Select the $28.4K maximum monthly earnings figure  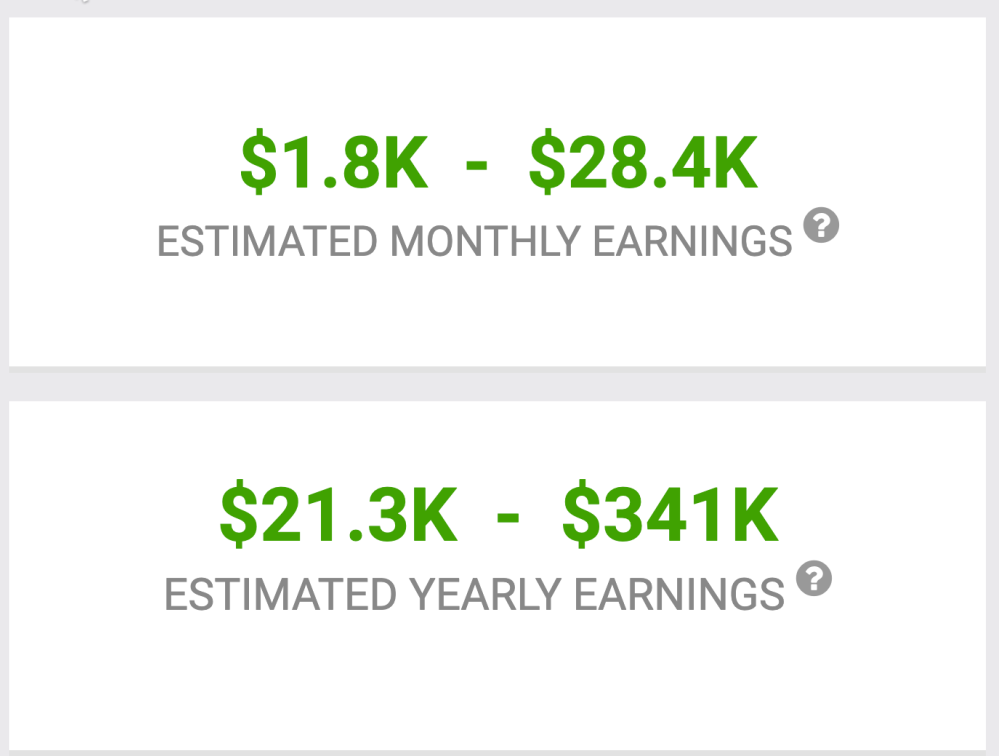click(643, 165)
